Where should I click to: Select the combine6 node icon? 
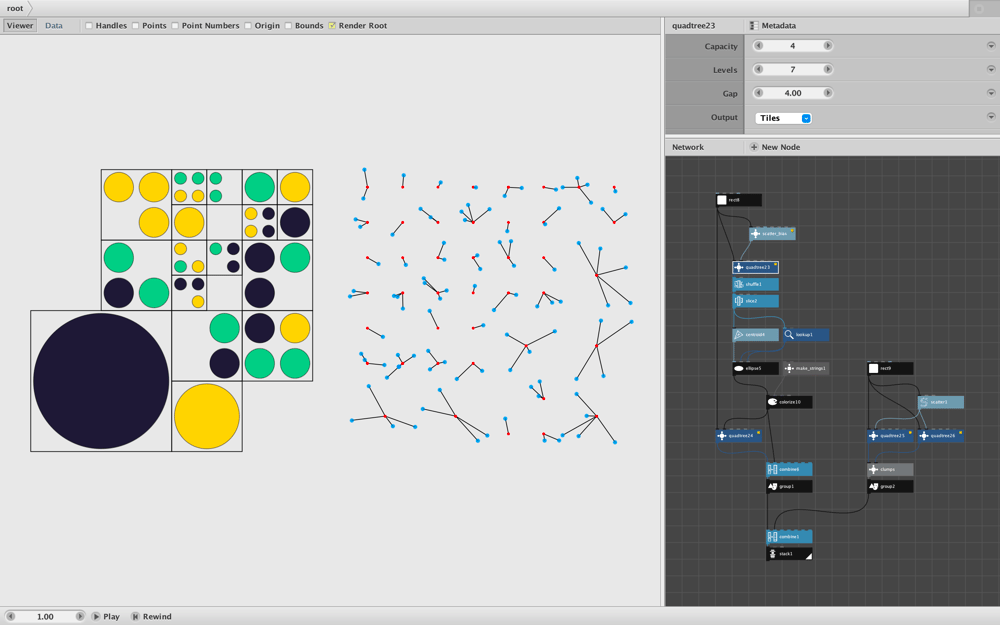[x=772, y=469]
